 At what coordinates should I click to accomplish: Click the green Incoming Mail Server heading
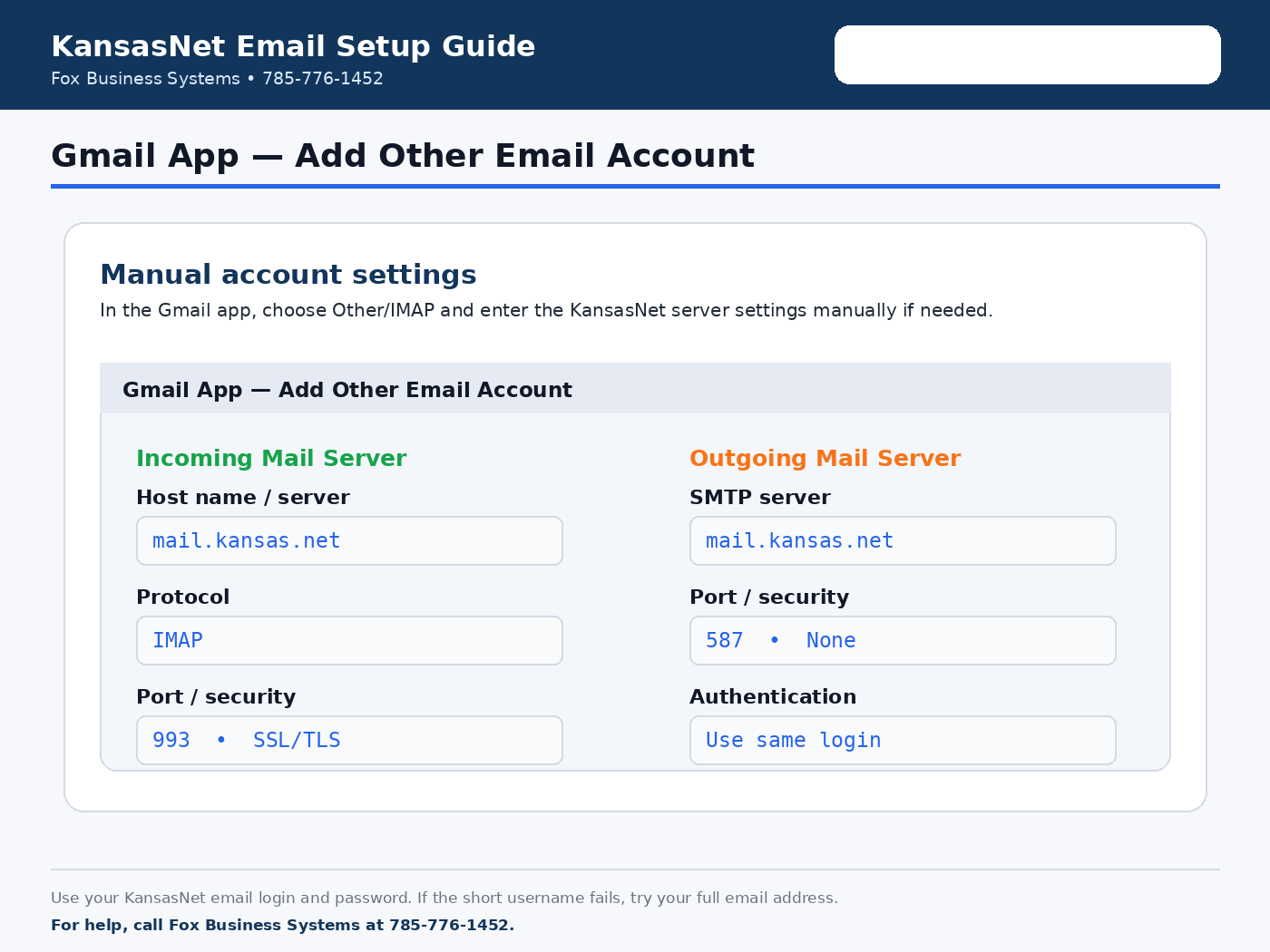271,459
